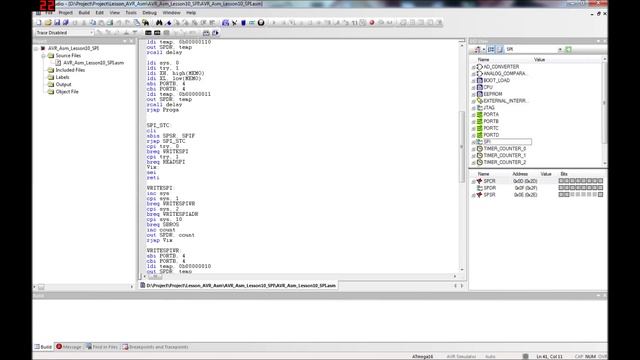Toggle the leftmost bit box of SPSR
This screenshot has width=640, height=360.
(561, 195)
